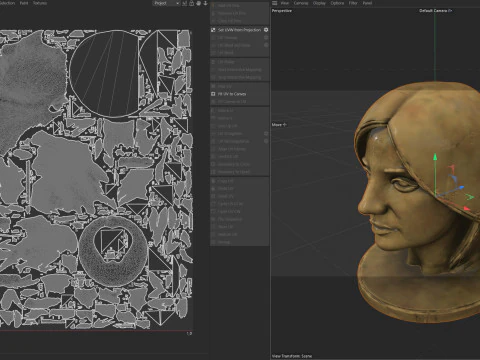Open Set UVW from Projection settings gear

pyautogui.click(x=266, y=30)
